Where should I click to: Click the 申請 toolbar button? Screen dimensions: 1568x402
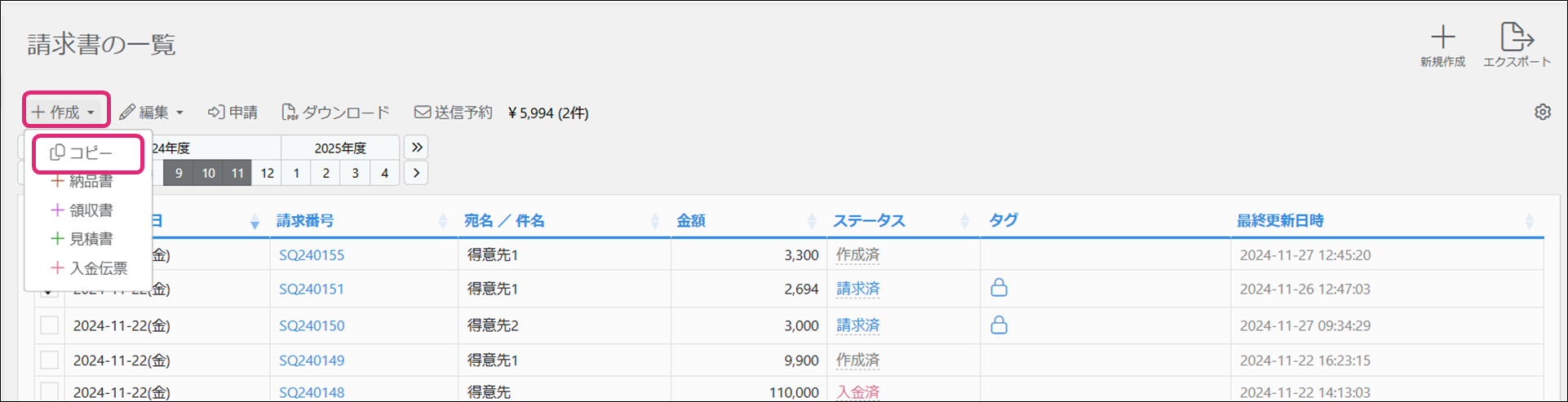tap(233, 113)
